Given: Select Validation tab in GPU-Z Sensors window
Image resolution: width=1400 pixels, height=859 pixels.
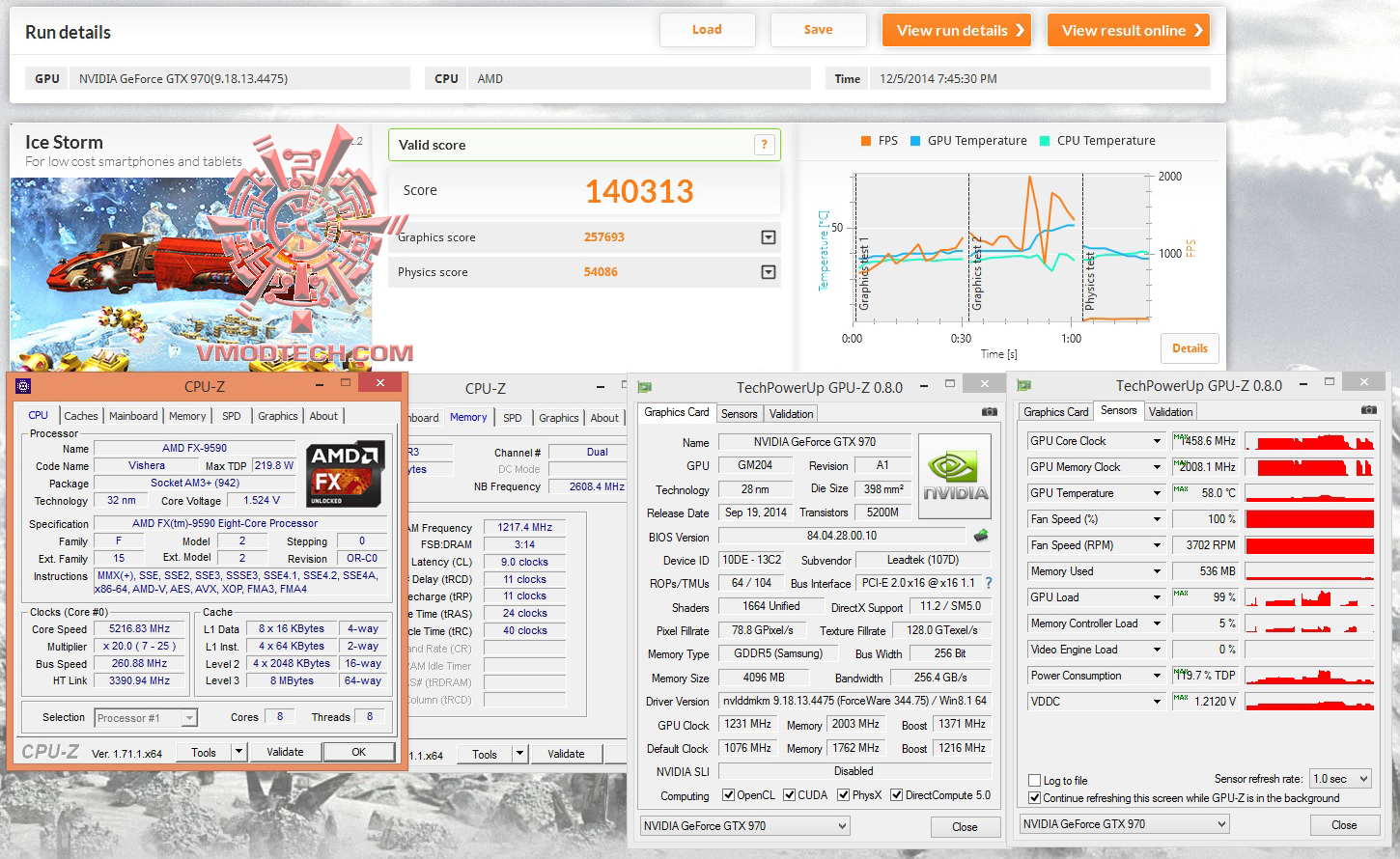Looking at the screenshot, I should coord(1171,412).
